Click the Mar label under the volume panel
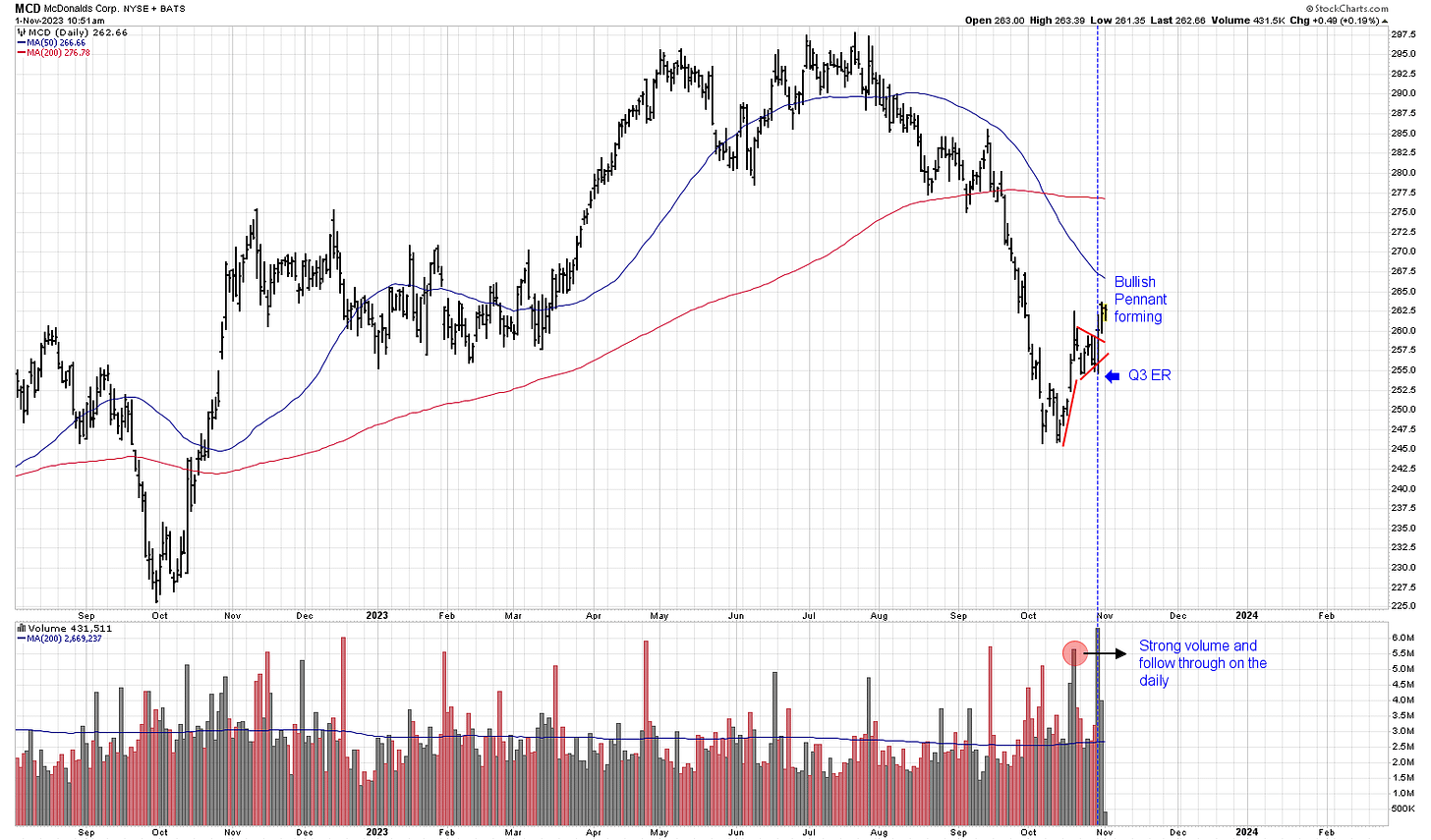 click(x=513, y=832)
